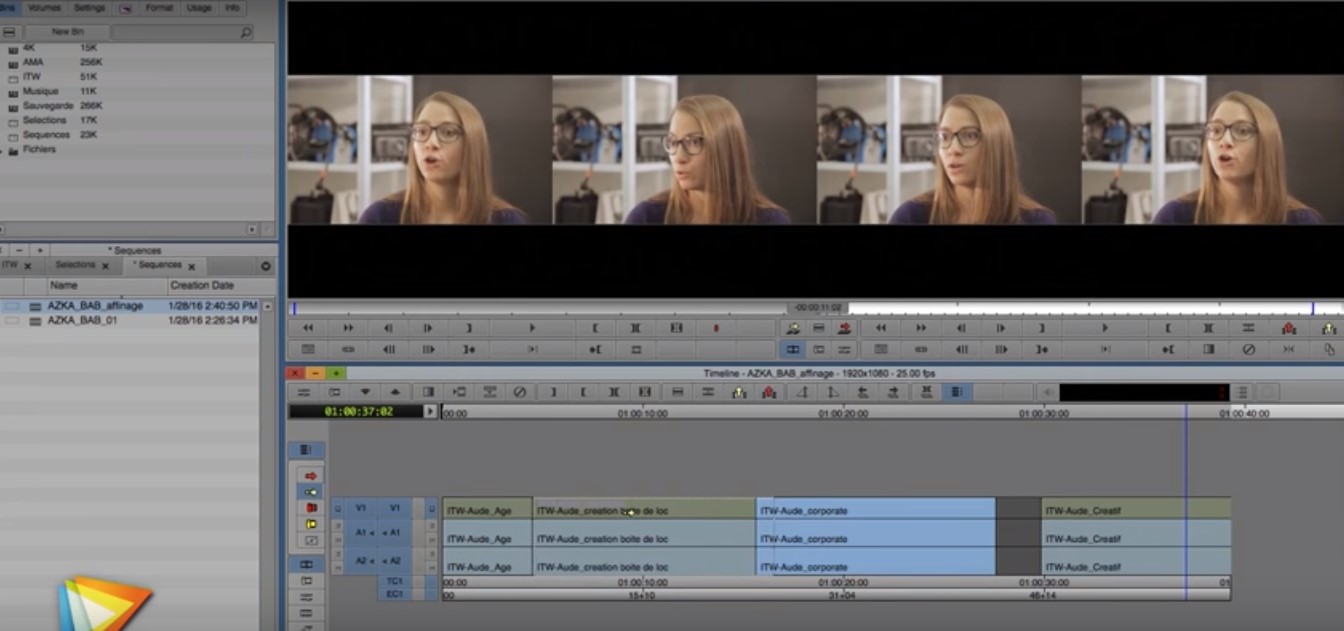Viewport: 1344px width, 631px height.
Task: Click the record button in source monitor controls
Action: pyautogui.click(x=715, y=328)
